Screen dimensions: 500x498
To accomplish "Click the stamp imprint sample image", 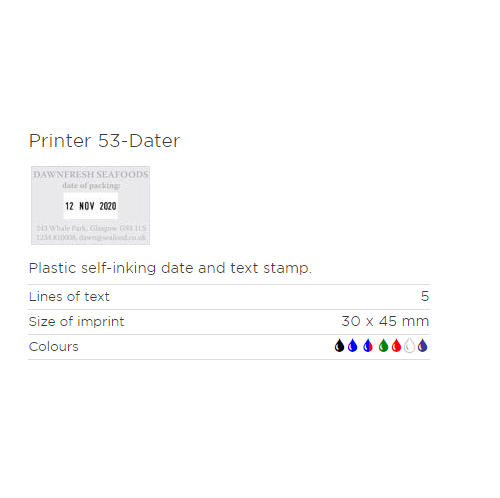I will pos(90,205).
